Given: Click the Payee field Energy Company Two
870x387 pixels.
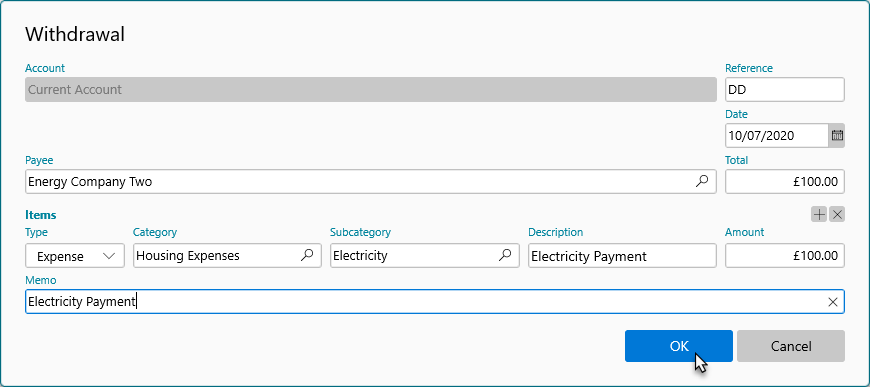Looking at the screenshot, I should [371, 181].
